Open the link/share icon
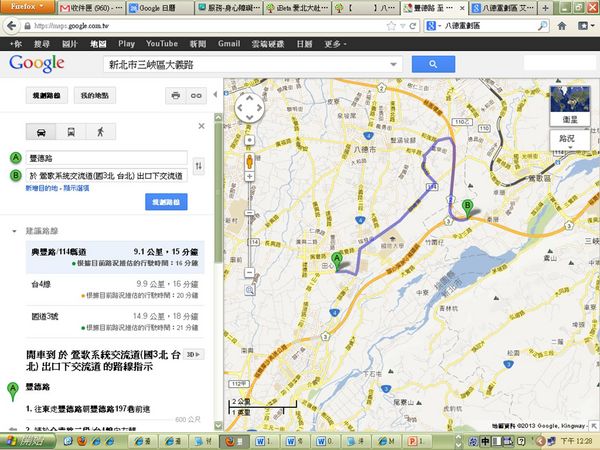The width and height of the screenshot is (600, 450). (x=196, y=95)
